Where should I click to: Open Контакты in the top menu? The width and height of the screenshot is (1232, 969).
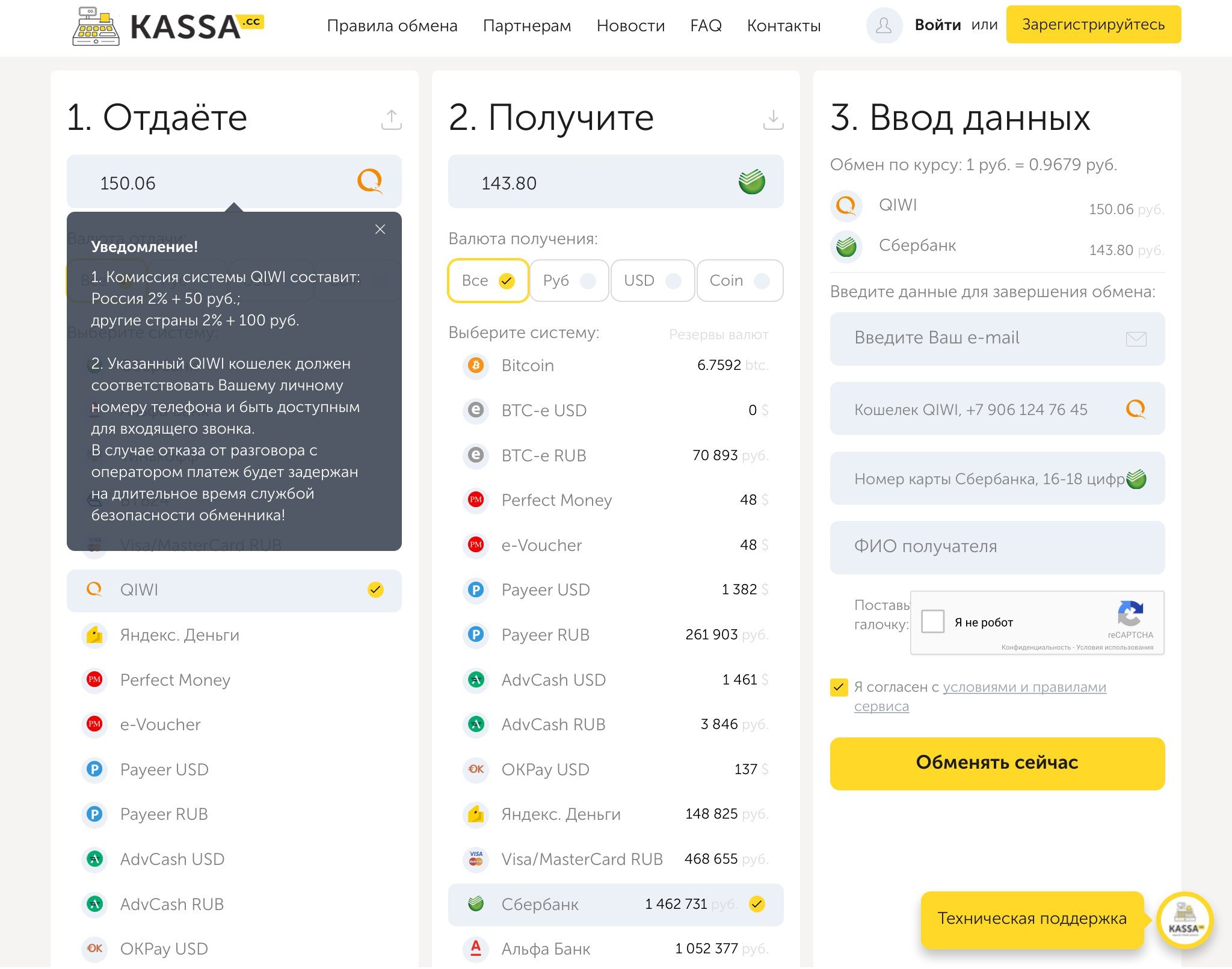tap(784, 26)
